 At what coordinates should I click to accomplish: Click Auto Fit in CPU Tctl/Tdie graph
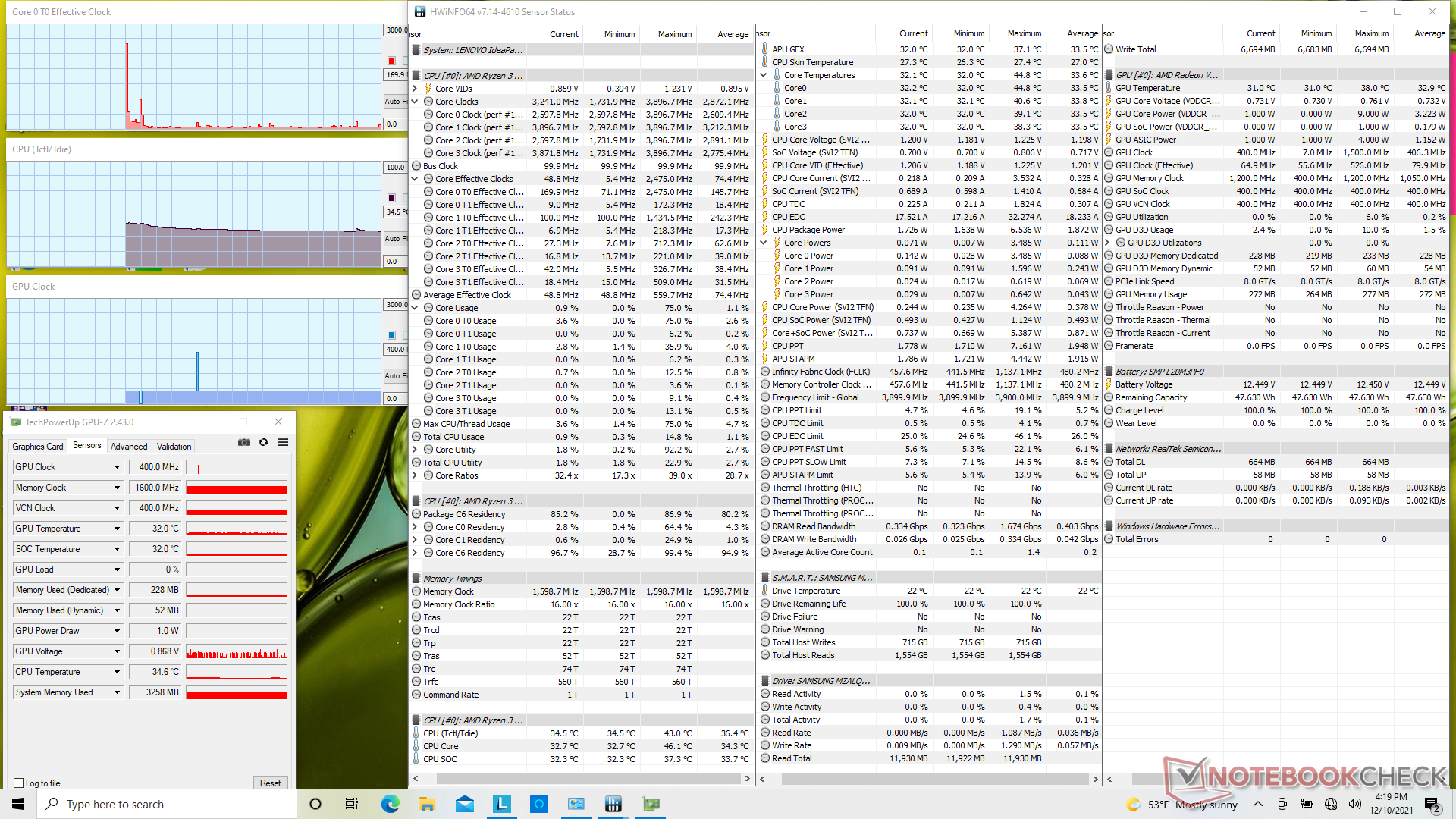394,238
